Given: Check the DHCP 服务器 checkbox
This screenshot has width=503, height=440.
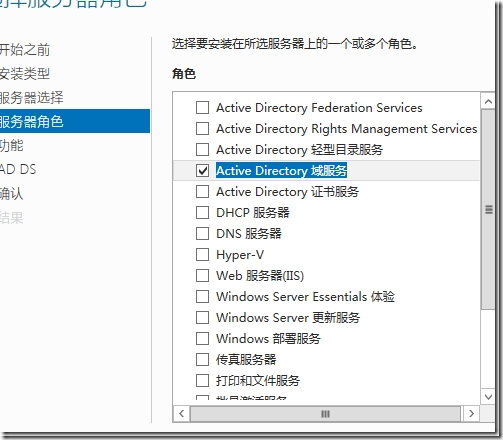Looking at the screenshot, I should 202,213.
